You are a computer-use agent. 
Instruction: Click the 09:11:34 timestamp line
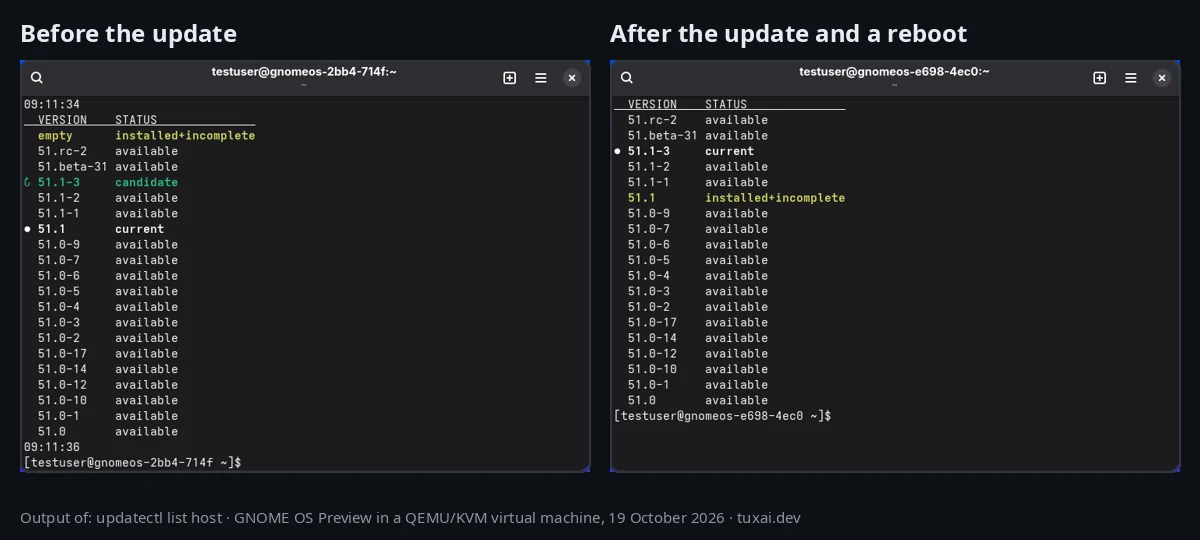52,104
